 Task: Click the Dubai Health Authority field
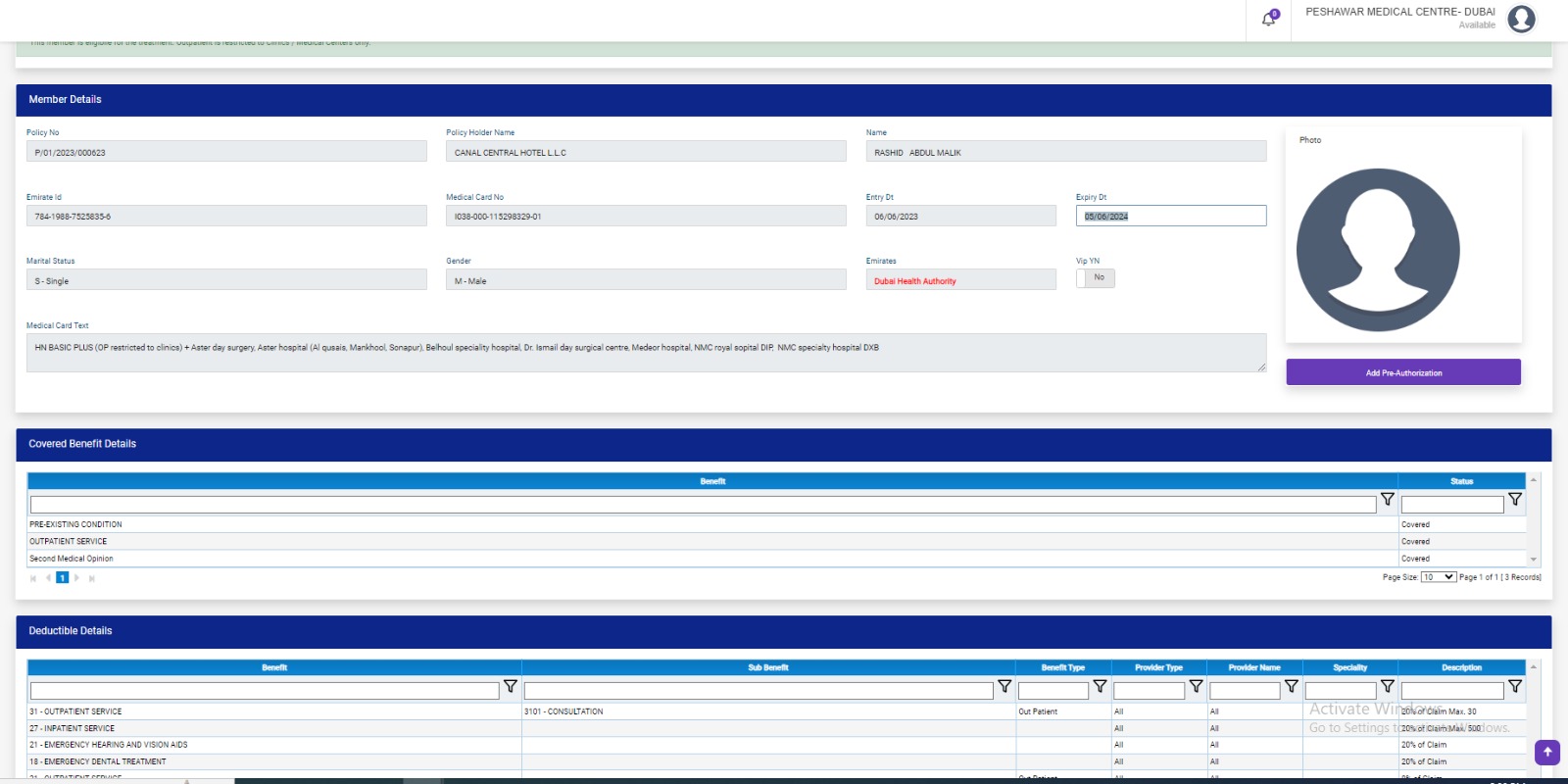tap(960, 281)
